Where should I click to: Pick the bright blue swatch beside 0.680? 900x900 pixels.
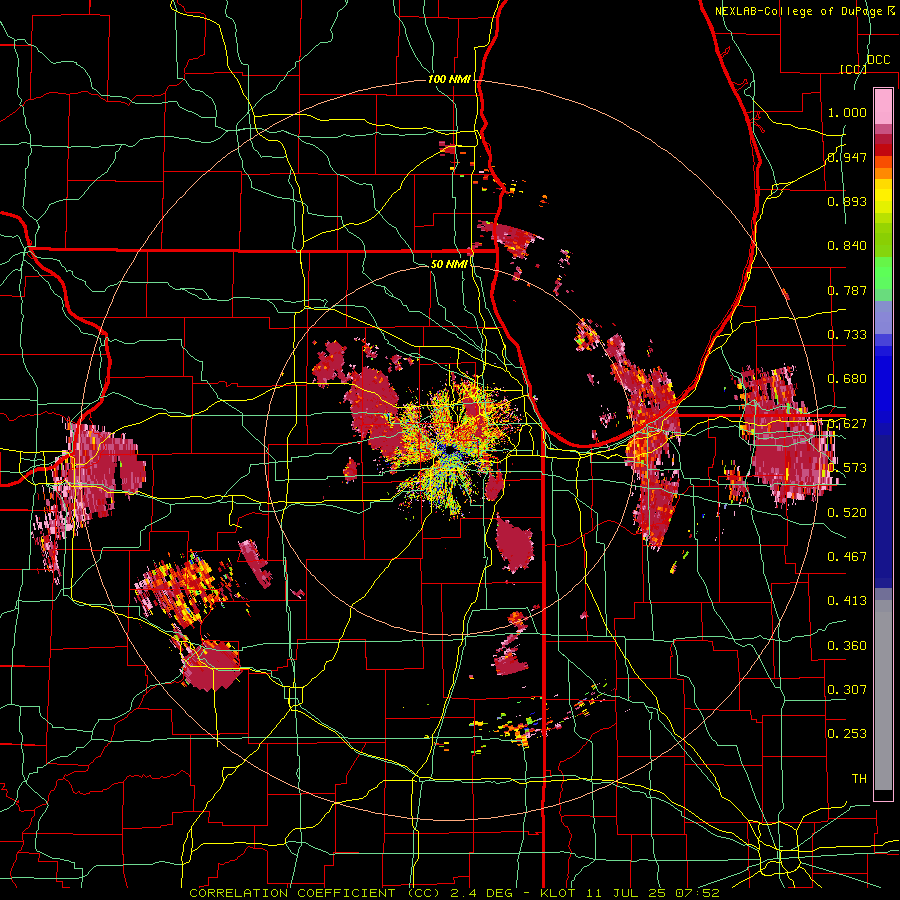tap(883, 382)
